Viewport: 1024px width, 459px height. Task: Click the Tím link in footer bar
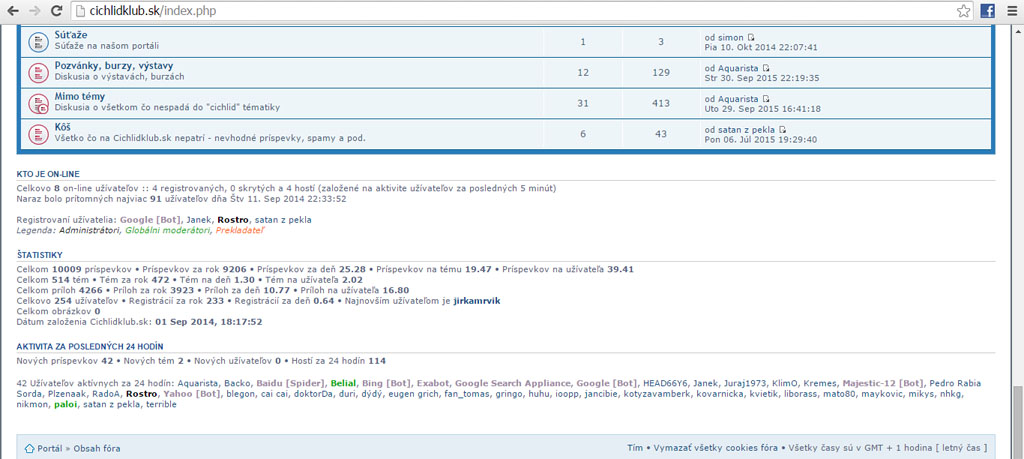[634, 448]
